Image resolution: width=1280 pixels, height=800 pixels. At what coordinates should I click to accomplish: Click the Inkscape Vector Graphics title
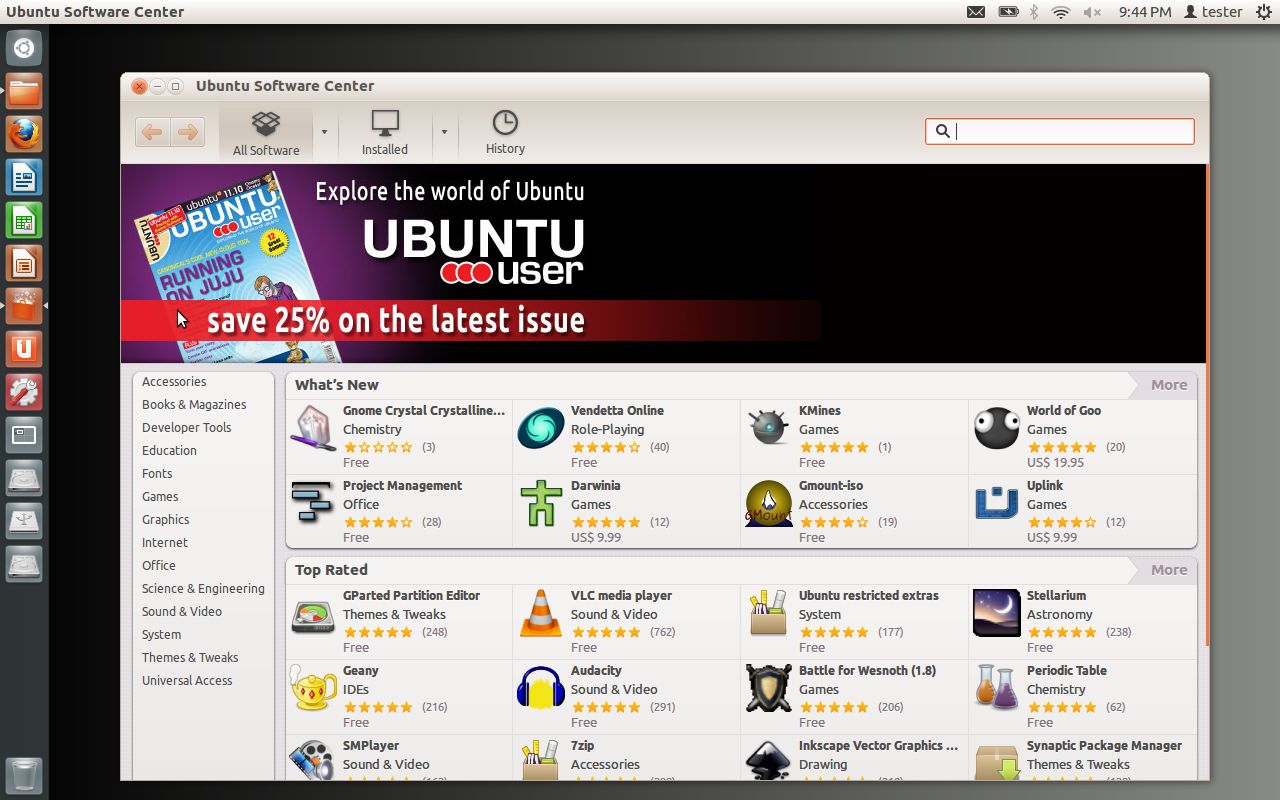coord(878,746)
